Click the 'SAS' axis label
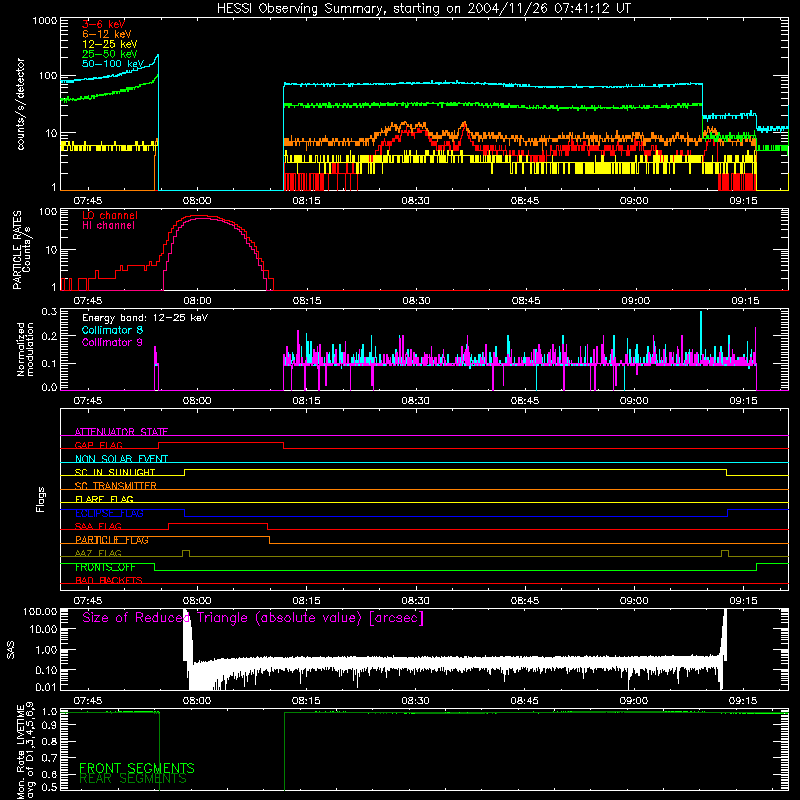Image resolution: width=800 pixels, height=800 pixels. point(11,649)
